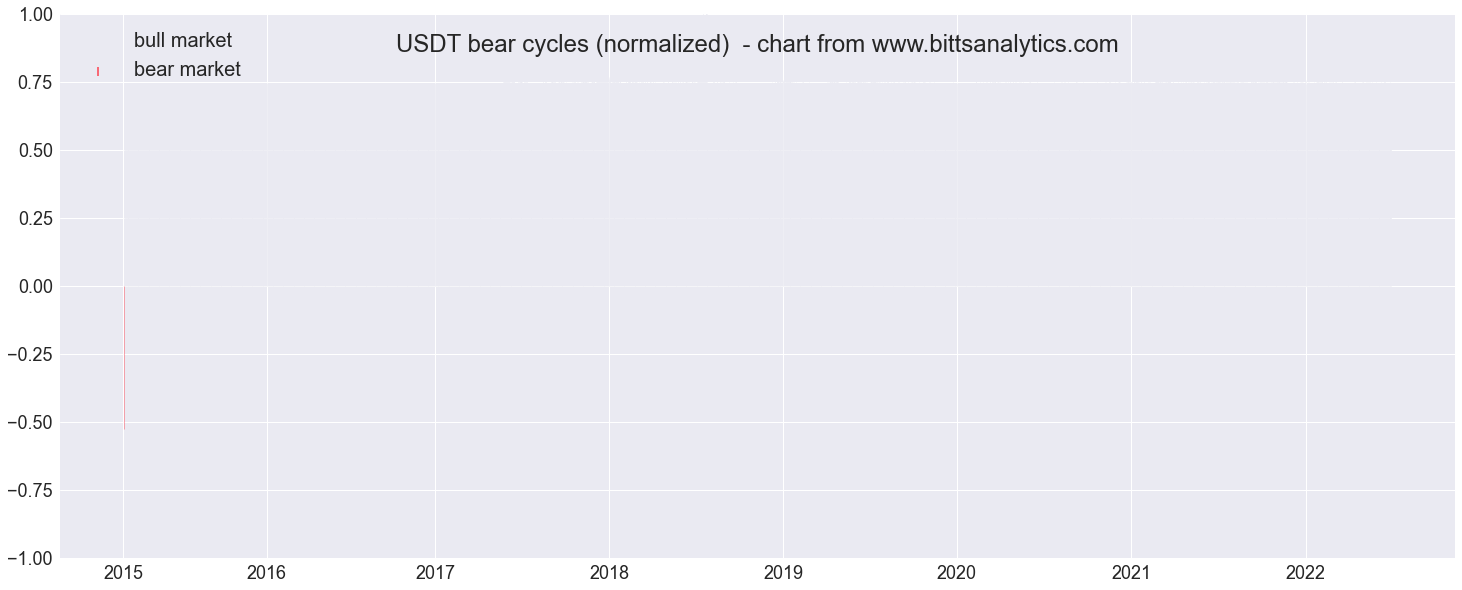Select the 2019 x-axis label
Viewport: 1462px width, 590px height.
783,573
